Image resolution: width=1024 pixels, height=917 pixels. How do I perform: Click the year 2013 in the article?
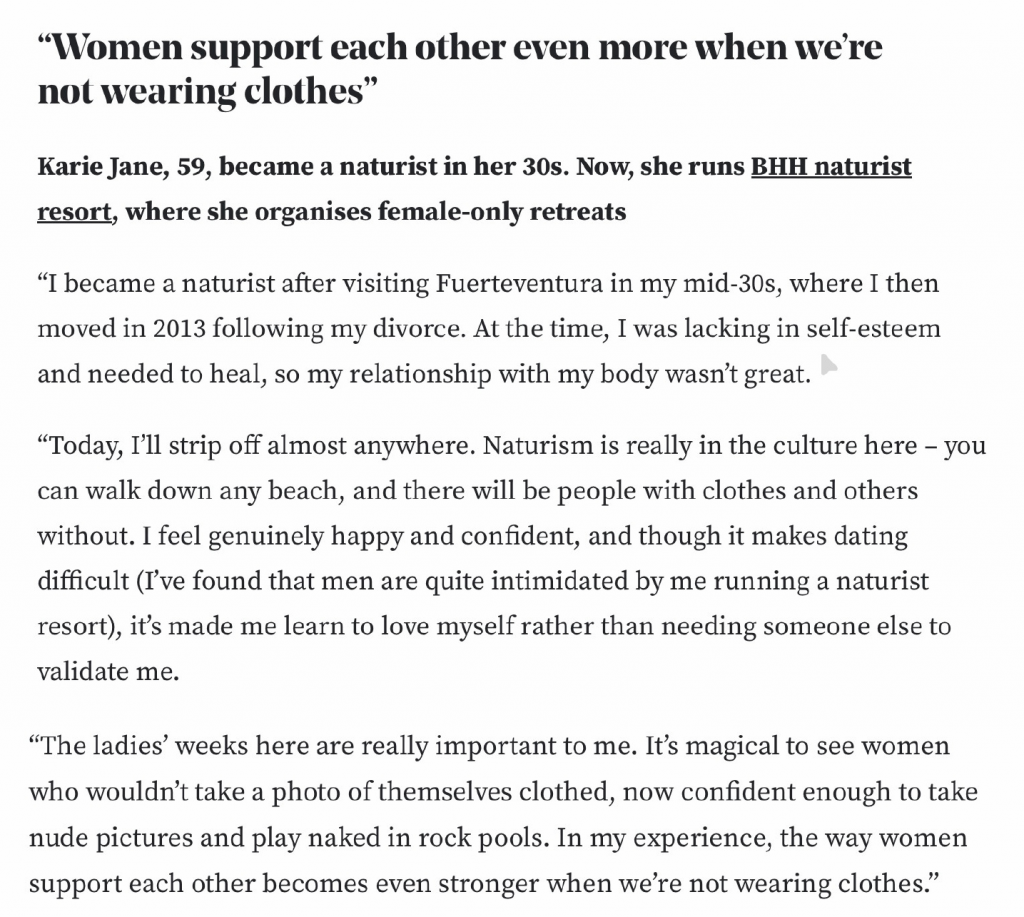(x=180, y=329)
